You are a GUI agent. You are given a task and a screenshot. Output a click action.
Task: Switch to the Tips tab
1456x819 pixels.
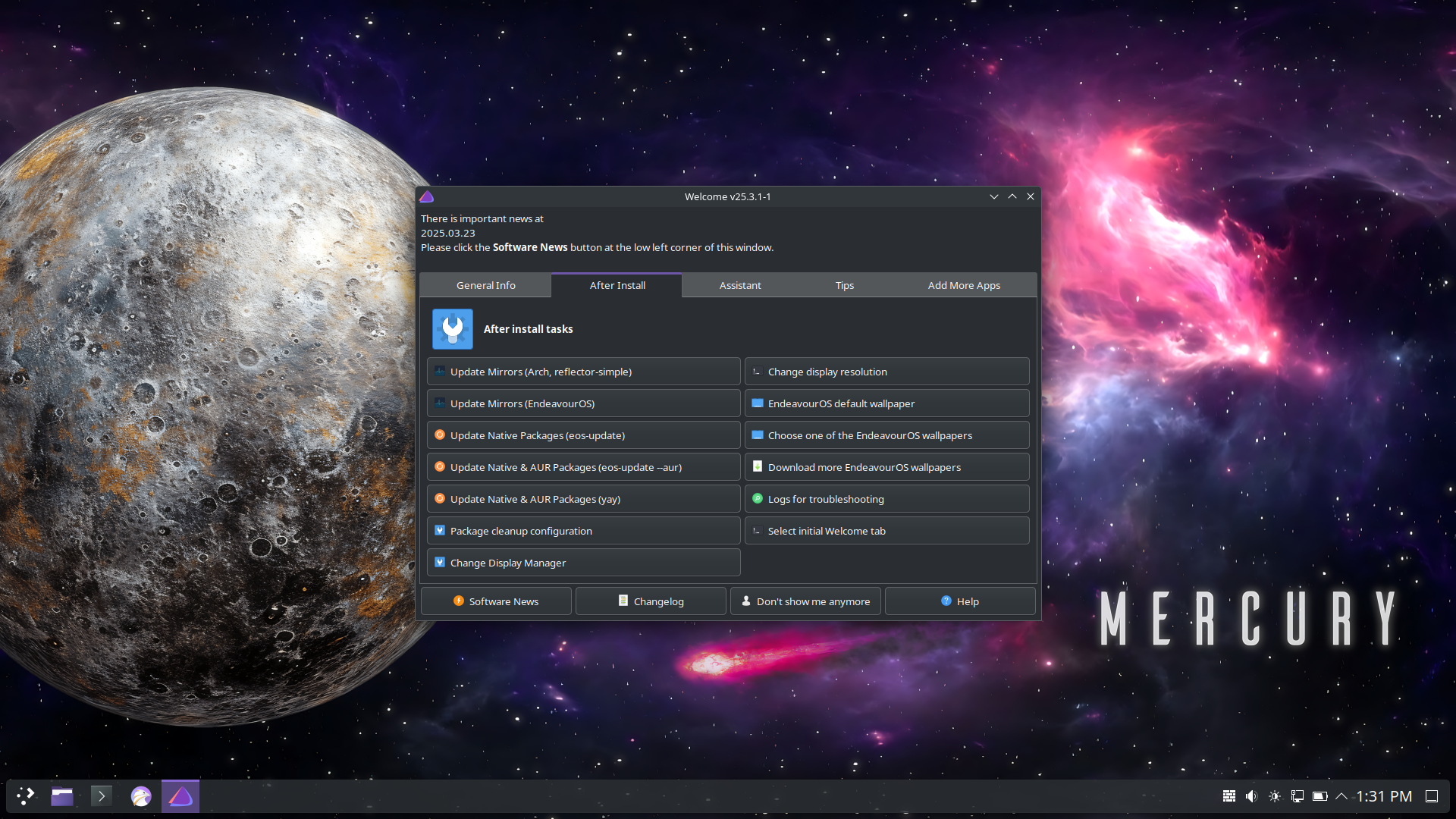click(x=844, y=285)
